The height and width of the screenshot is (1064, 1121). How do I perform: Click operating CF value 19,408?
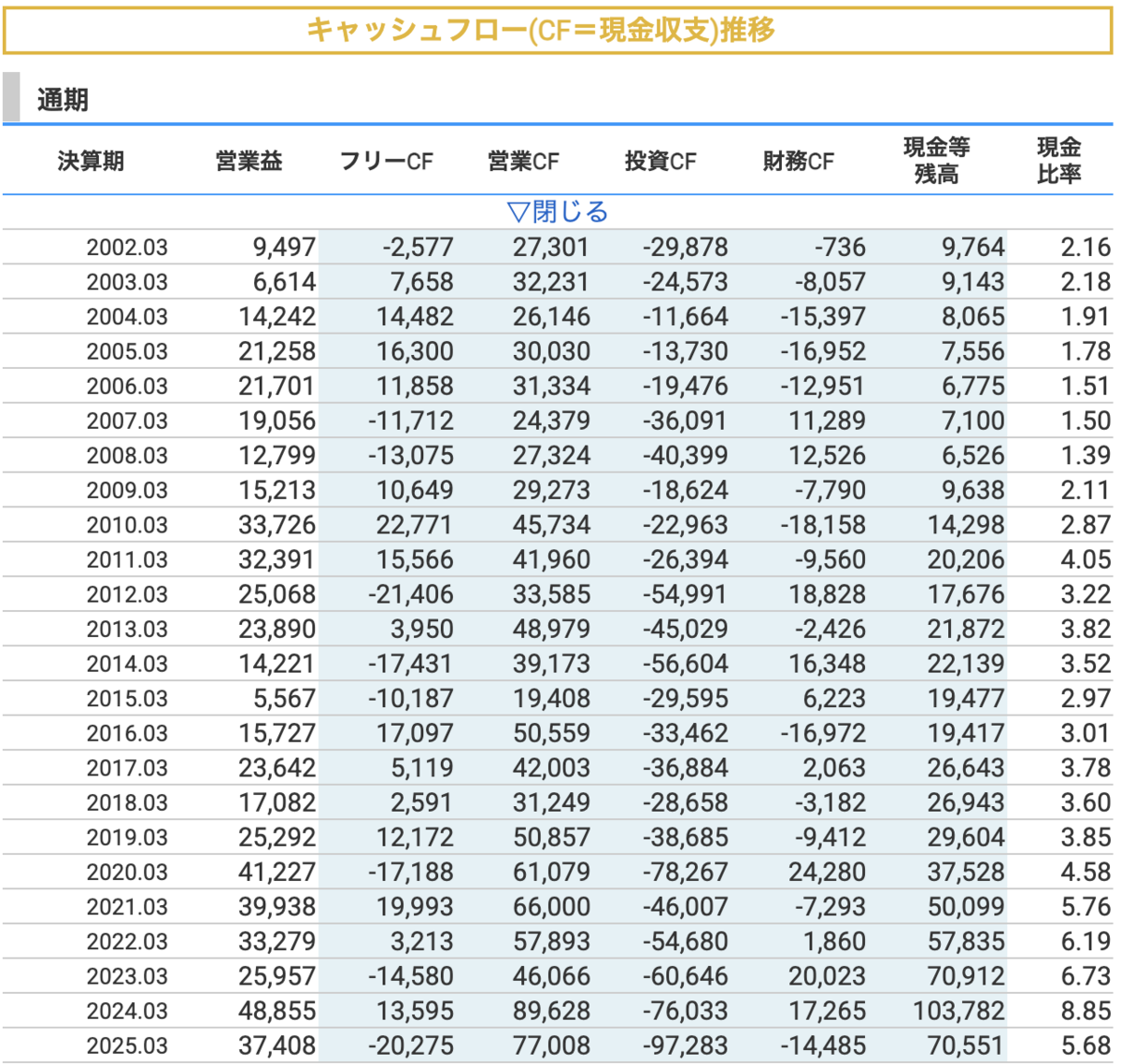551,698
